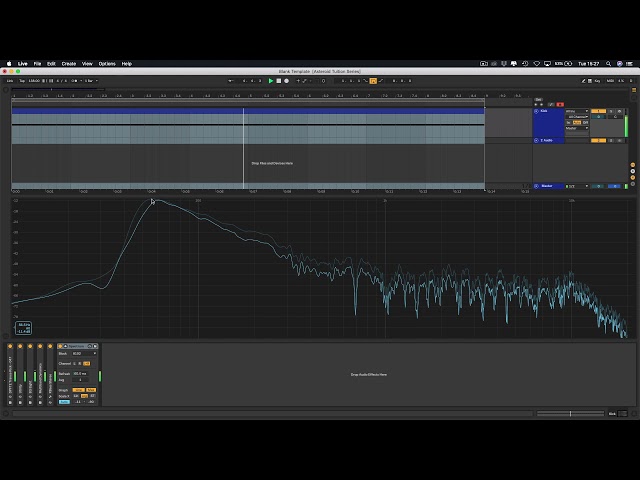
Task: Open the Edit menu
Action: (x=51, y=64)
